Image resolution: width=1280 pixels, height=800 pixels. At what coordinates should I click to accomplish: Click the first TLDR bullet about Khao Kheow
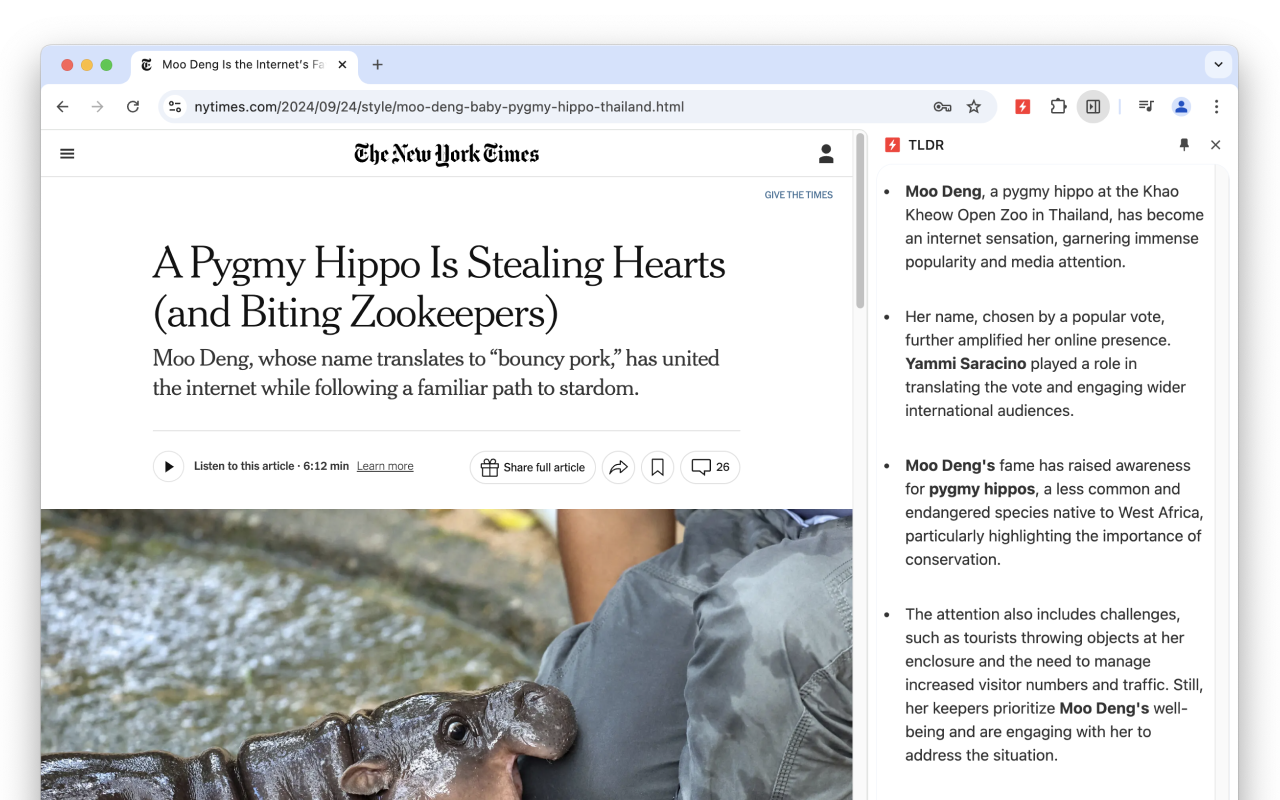point(1054,227)
